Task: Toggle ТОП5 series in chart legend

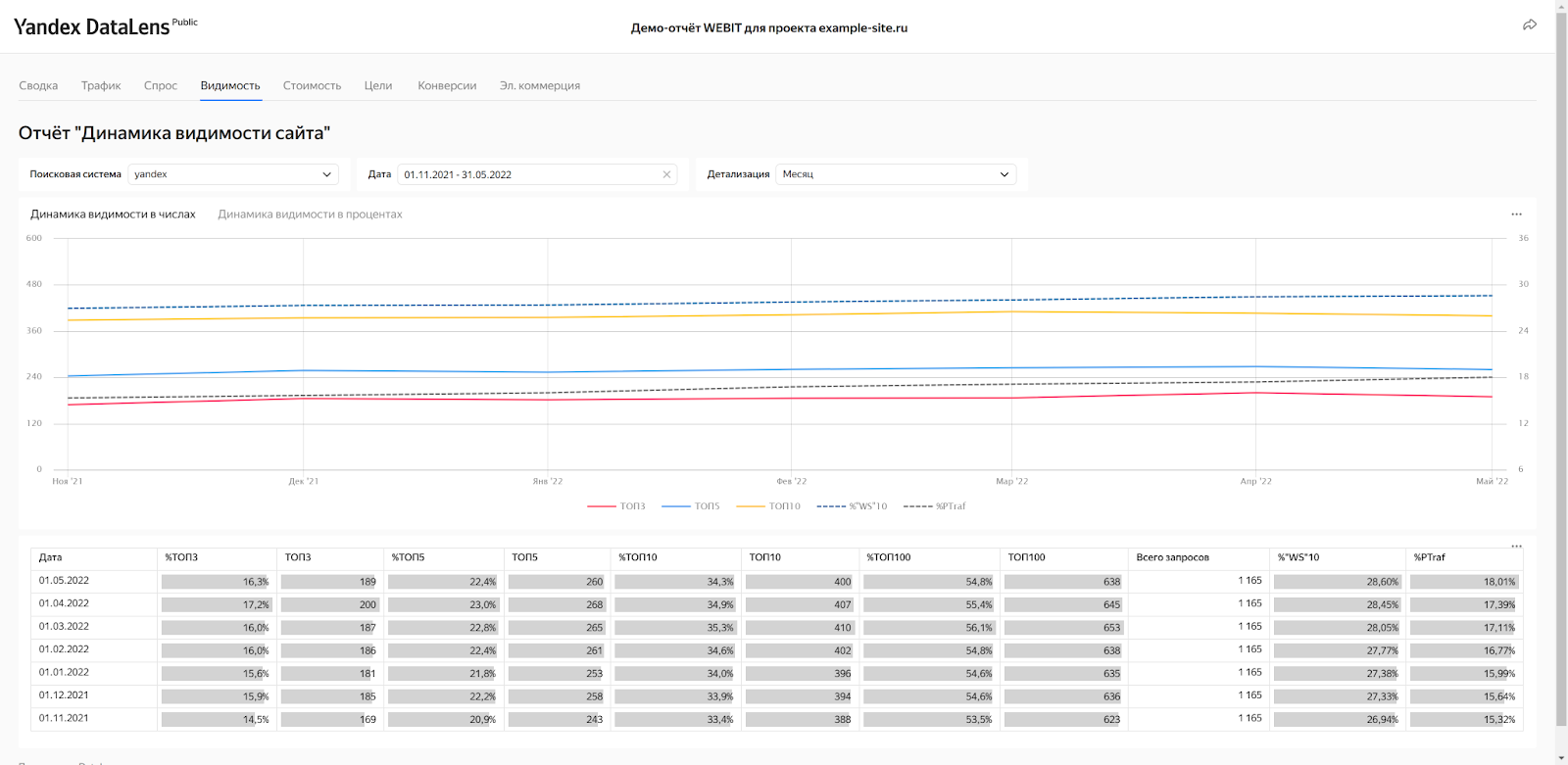Action: (691, 506)
